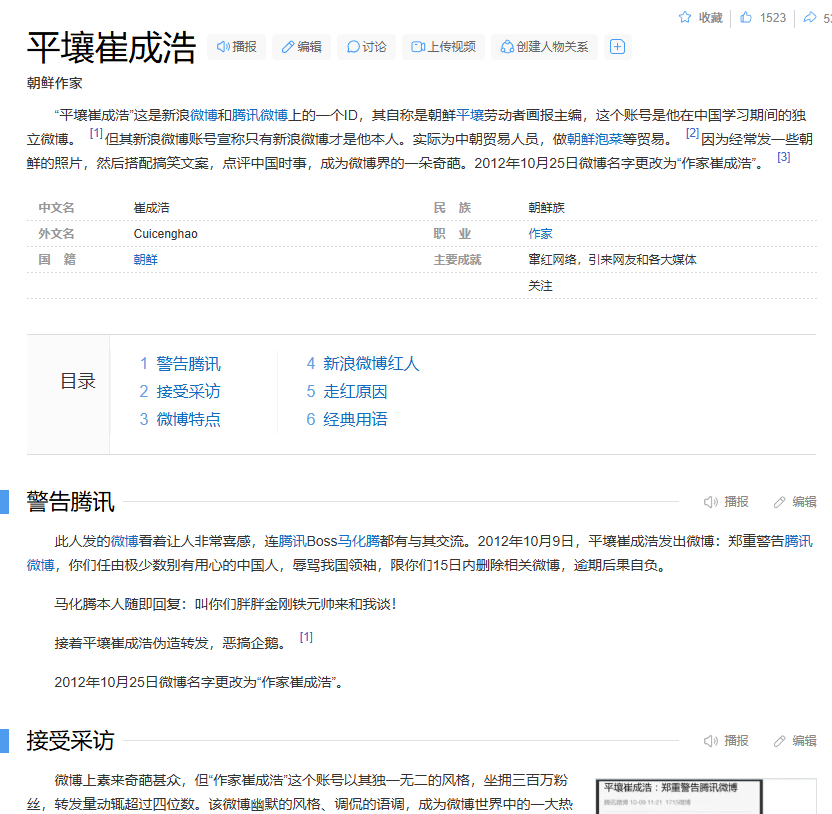Open the 微博 link in the intro paragraph
The height and width of the screenshot is (814, 832).
point(204,115)
